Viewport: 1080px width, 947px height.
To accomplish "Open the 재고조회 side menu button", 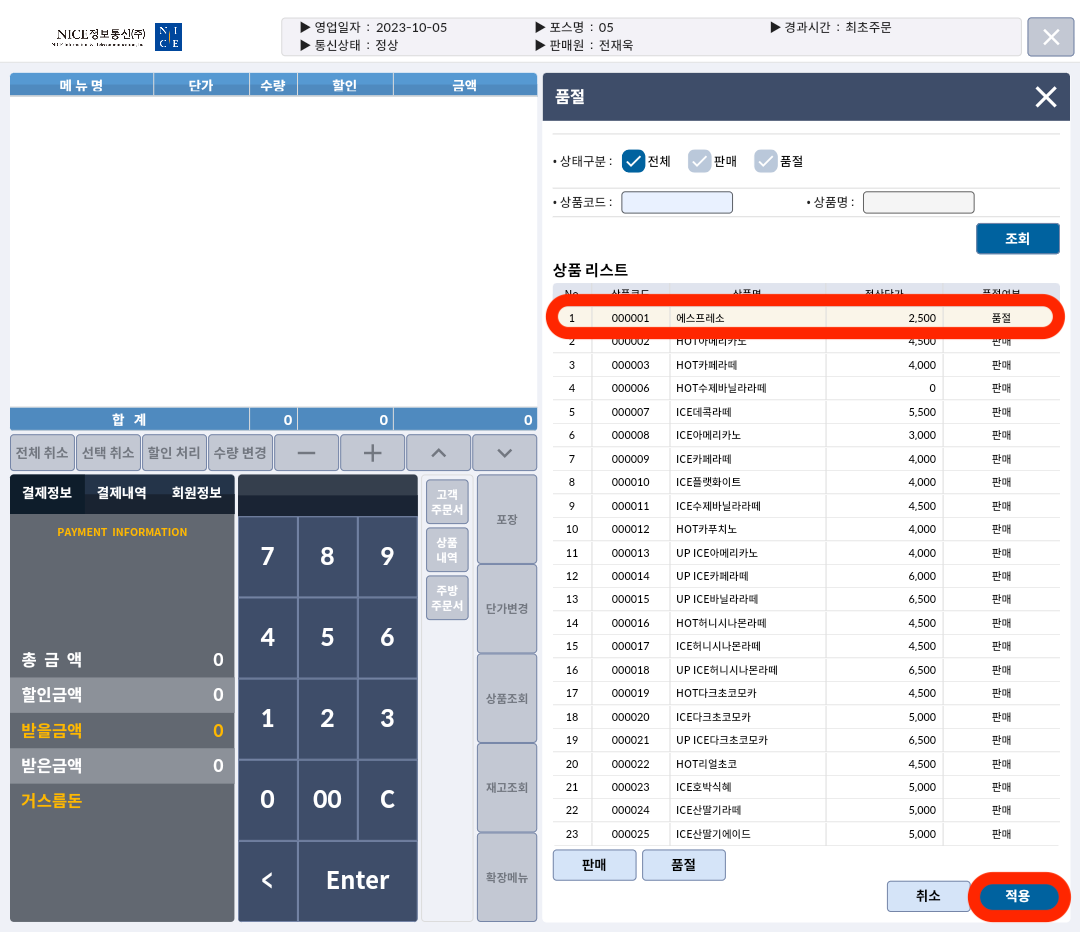I will pyautogui.click(x=506, y=787).
